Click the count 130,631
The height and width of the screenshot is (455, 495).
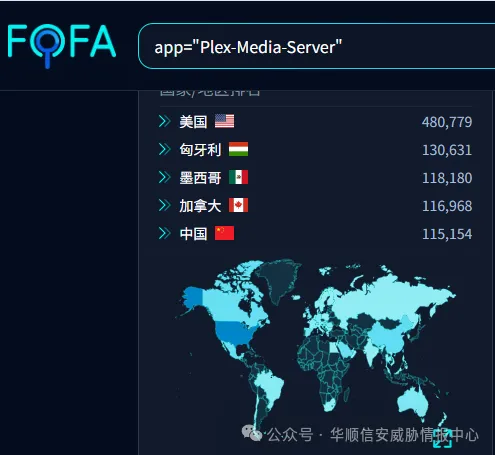(x=447, y=150)
